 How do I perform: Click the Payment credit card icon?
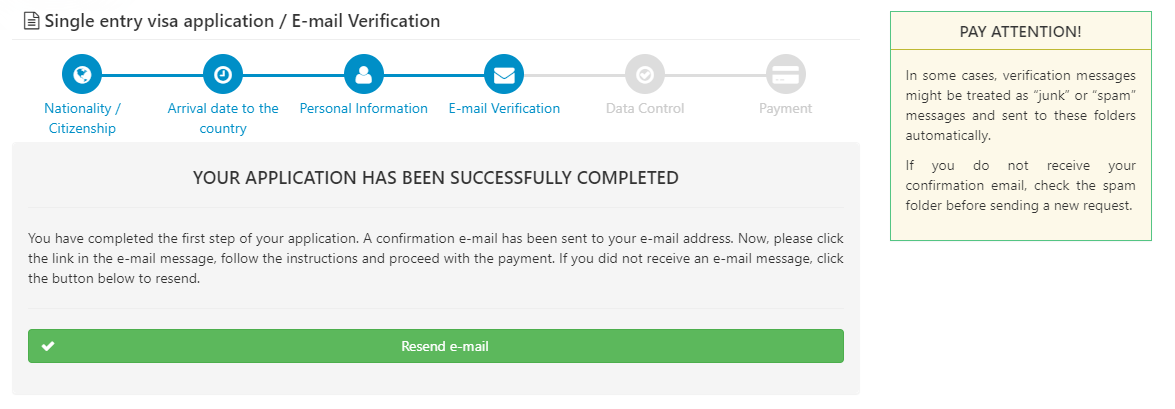point(786,75)
